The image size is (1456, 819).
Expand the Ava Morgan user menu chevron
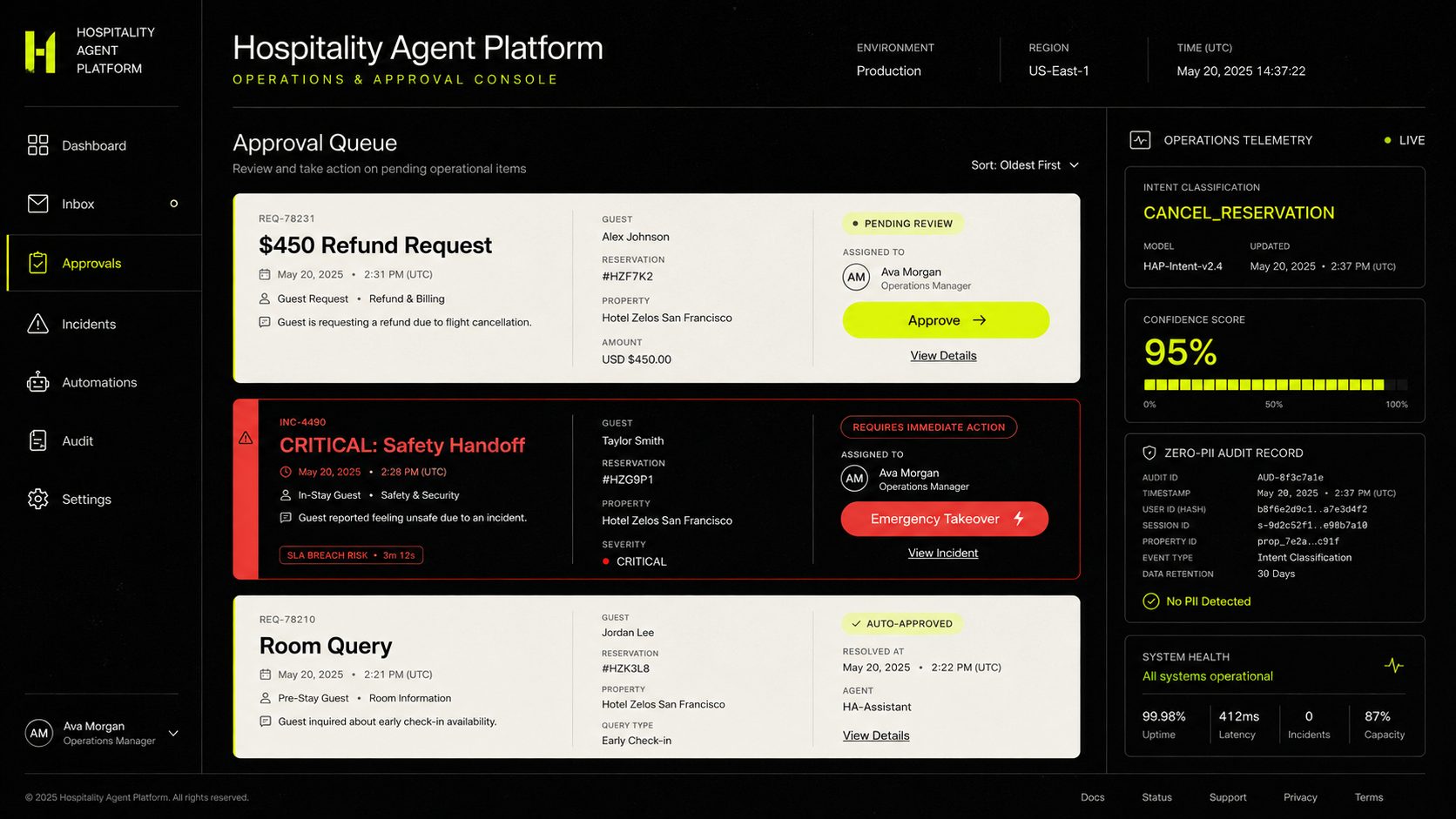[x=173, y=733]
